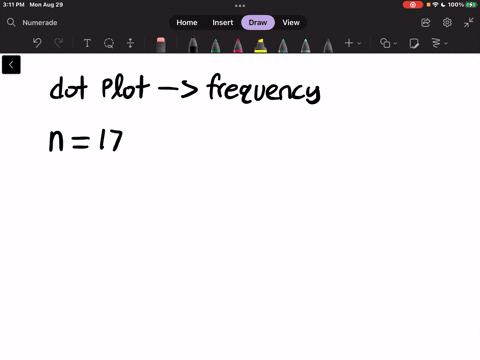The image size is (480, 360).
Task: Tap the three-dot multitasking menu
Action: click(x=240, y=5)
